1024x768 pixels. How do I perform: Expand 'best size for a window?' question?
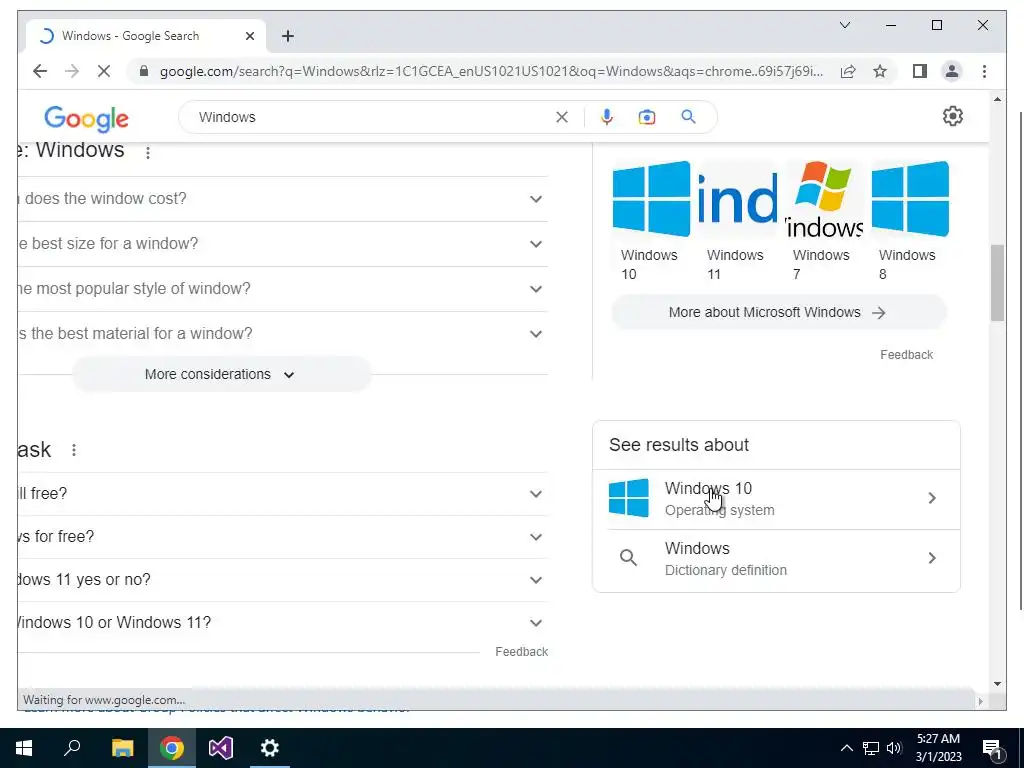tap(283, 244)
